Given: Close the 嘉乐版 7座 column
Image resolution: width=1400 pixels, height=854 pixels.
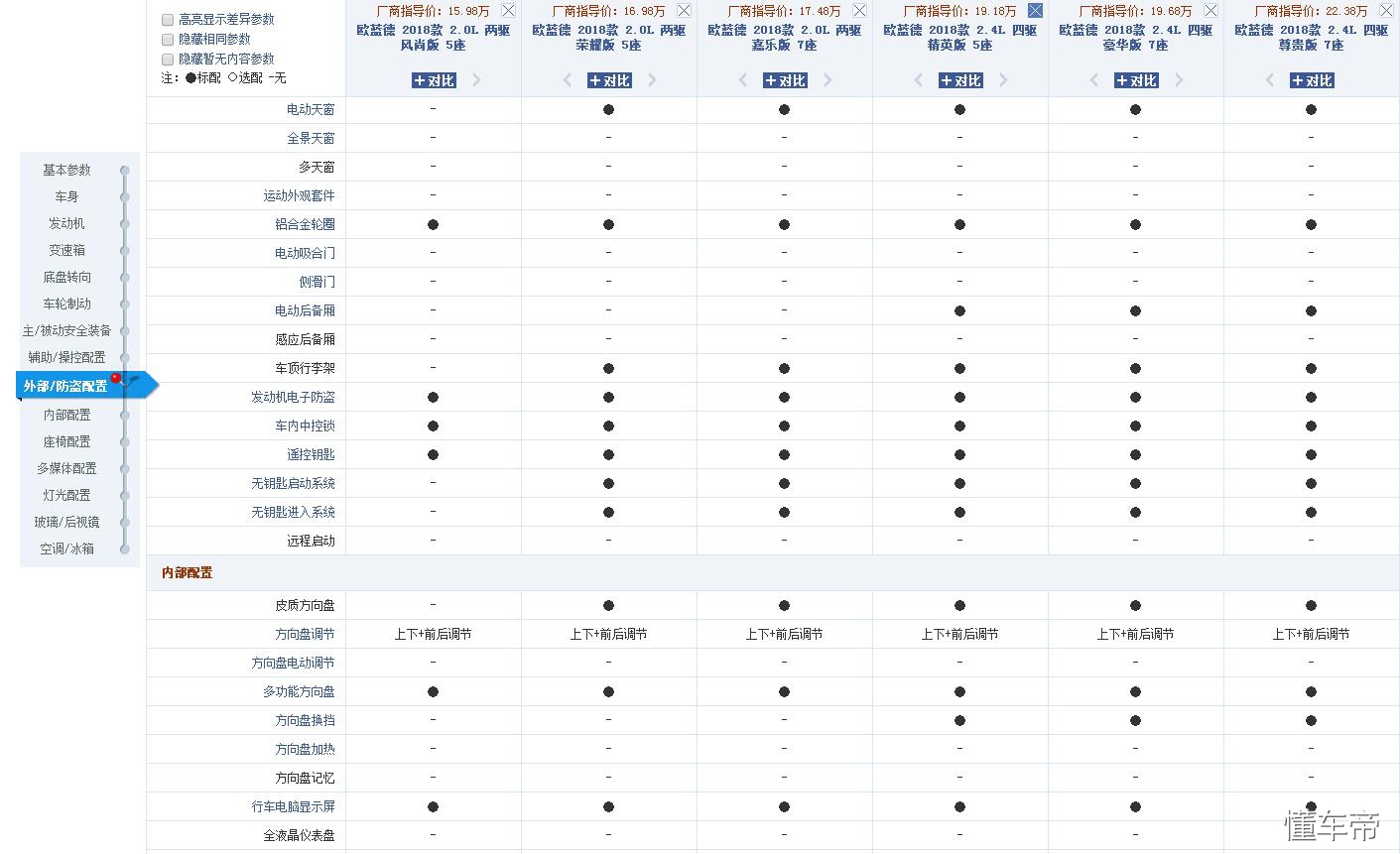Looking at the screenshot, I should [x=859, y=10].
